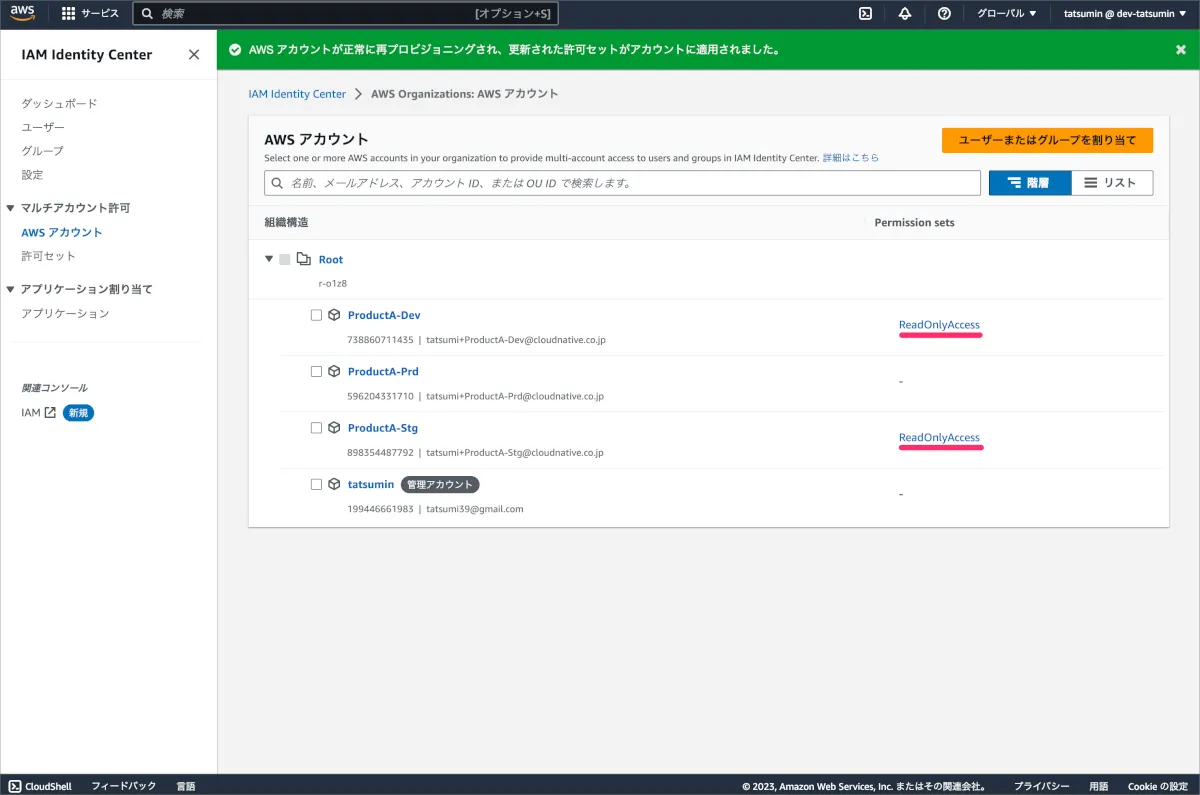Open the ProductA-Prd account link
Screen dimensions: 1200x795
coord(383,371)
